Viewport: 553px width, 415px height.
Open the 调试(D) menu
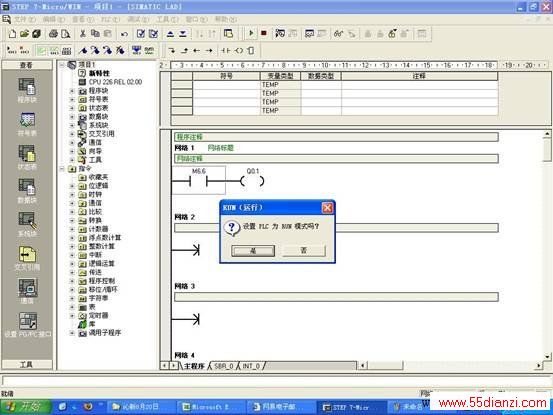tap(138, 19)
